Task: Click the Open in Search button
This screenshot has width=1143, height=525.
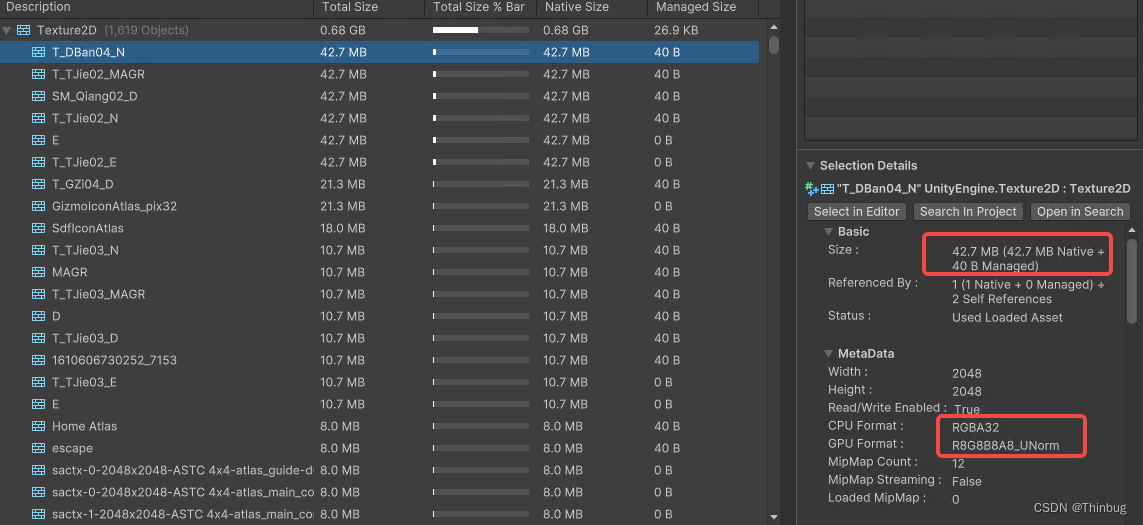Action: coord(1080,211)
